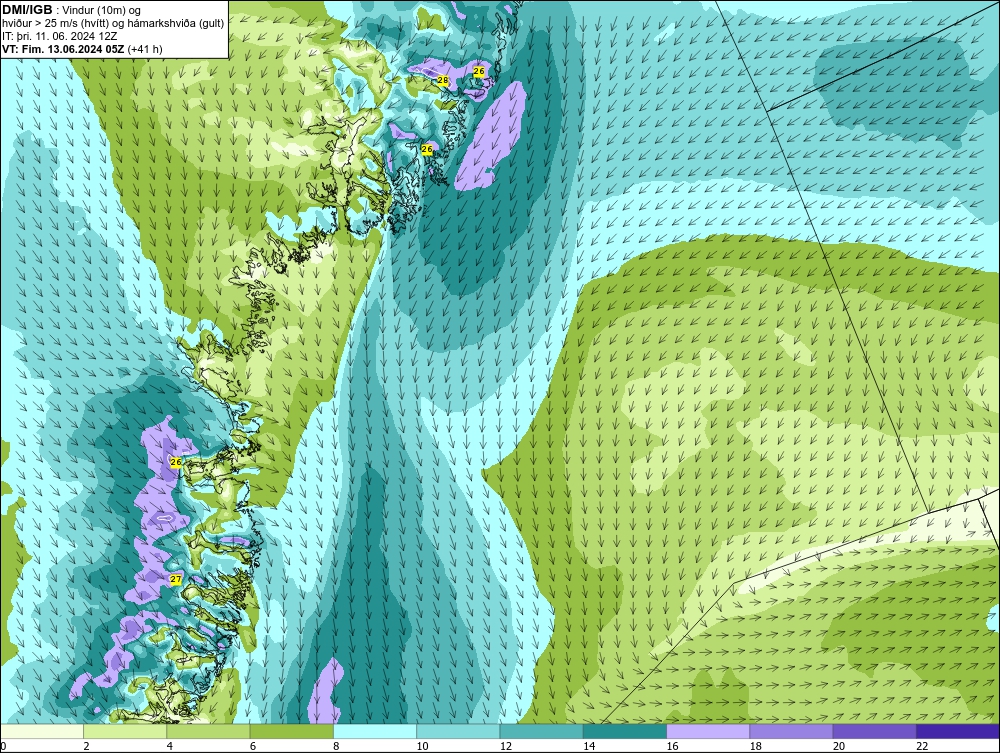Click the 'VT: Fim. 13.06.2024 05Z (+41 h)' line
1000x753 pixels.
pos(82,48)
